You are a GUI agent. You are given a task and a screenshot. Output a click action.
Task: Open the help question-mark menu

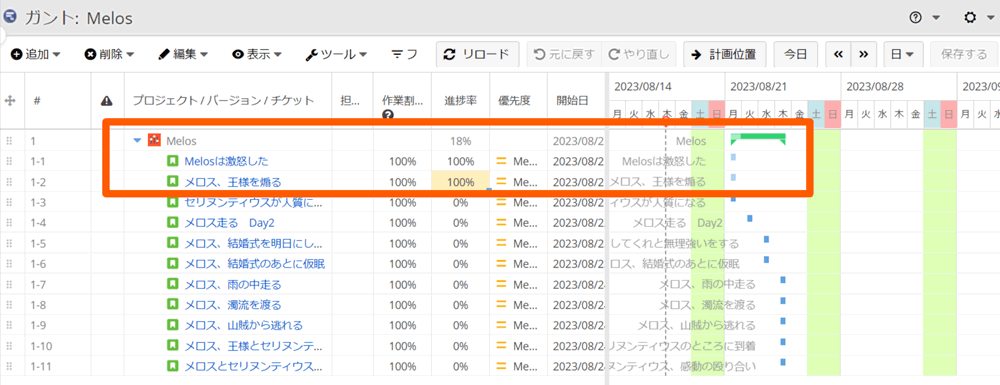(x=924, y=18)
